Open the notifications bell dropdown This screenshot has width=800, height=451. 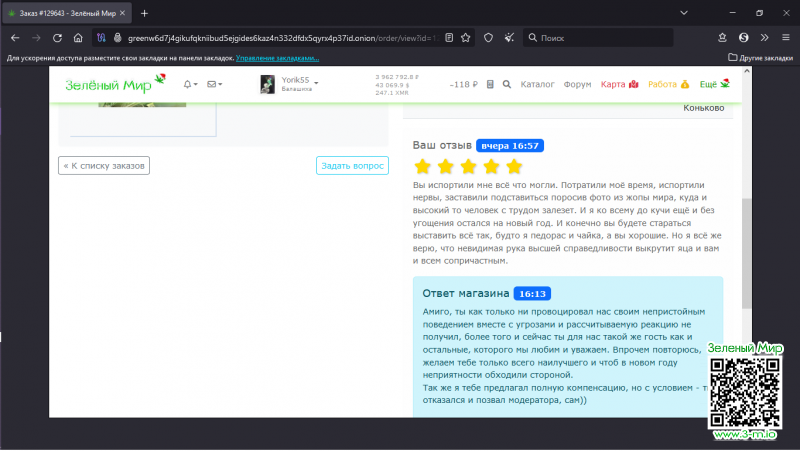click(189, 84)
